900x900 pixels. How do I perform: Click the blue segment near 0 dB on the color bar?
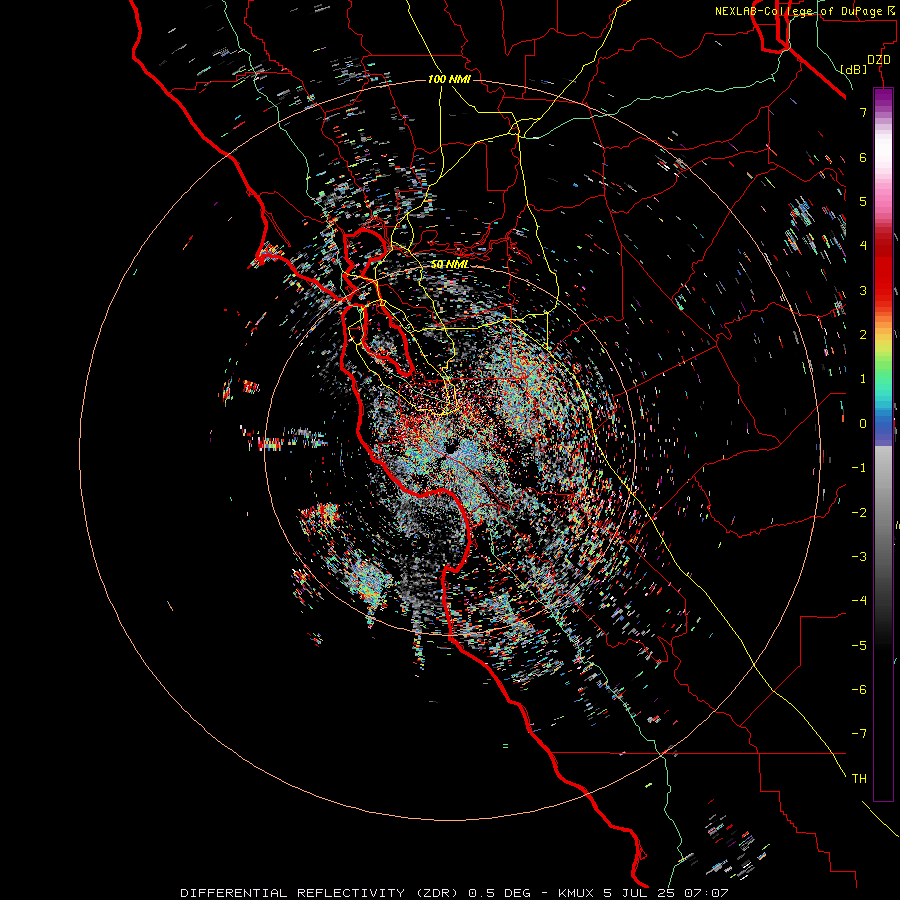tap(883, 428)
